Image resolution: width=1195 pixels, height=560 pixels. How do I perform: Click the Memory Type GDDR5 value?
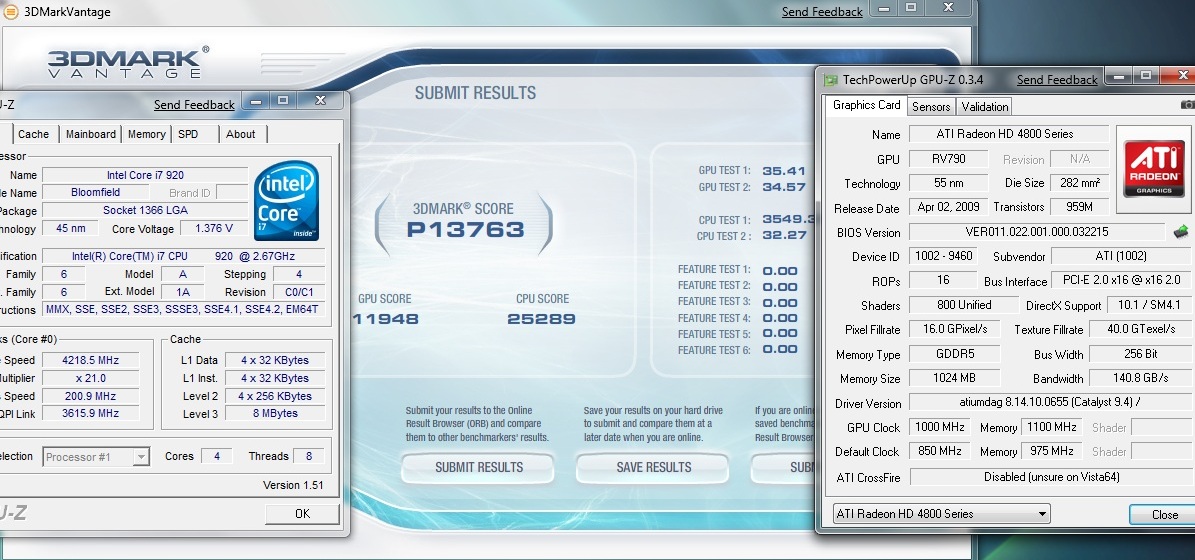tap(953, 354)
